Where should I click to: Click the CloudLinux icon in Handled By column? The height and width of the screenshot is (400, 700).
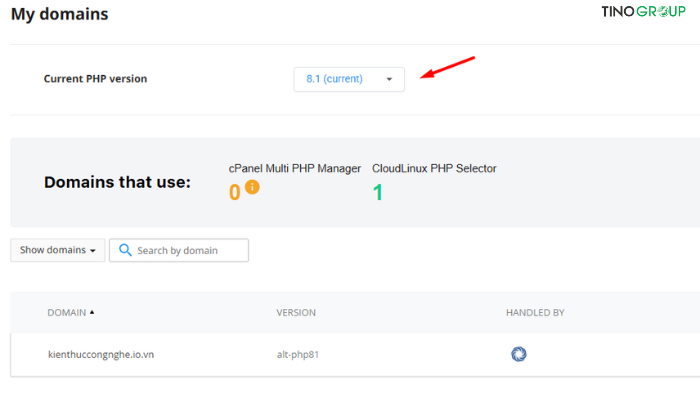coord(518,354)
